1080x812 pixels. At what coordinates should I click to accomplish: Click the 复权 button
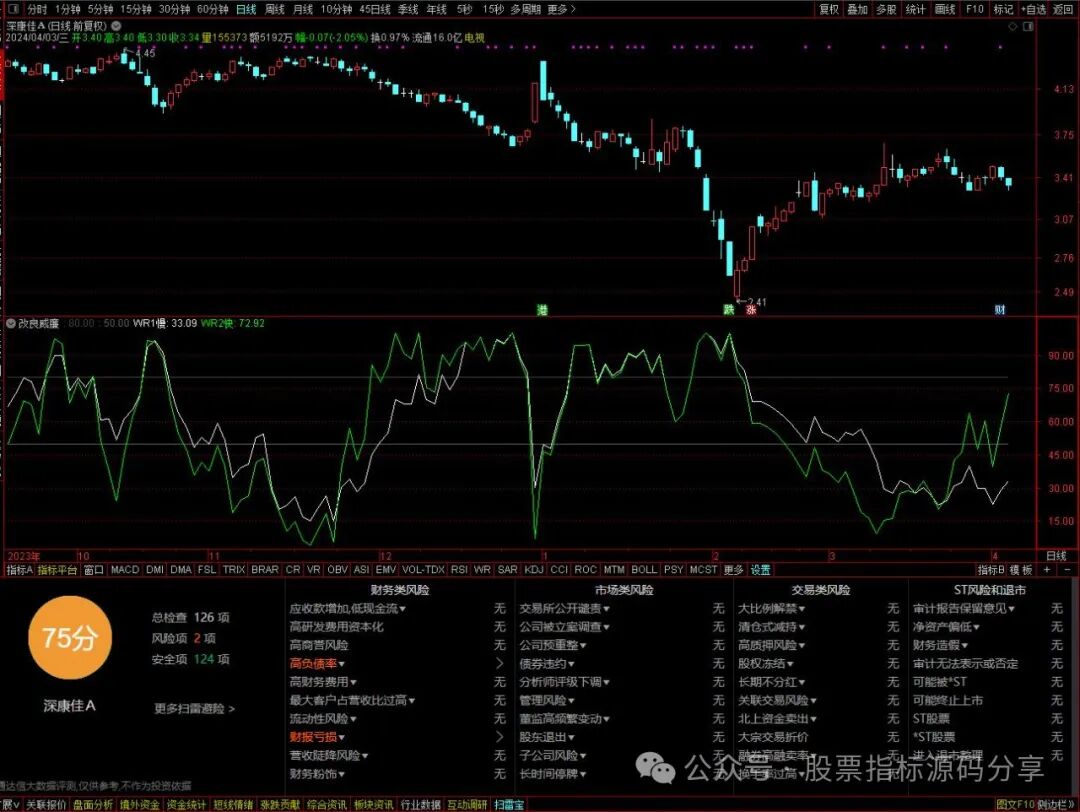(829, 9)
